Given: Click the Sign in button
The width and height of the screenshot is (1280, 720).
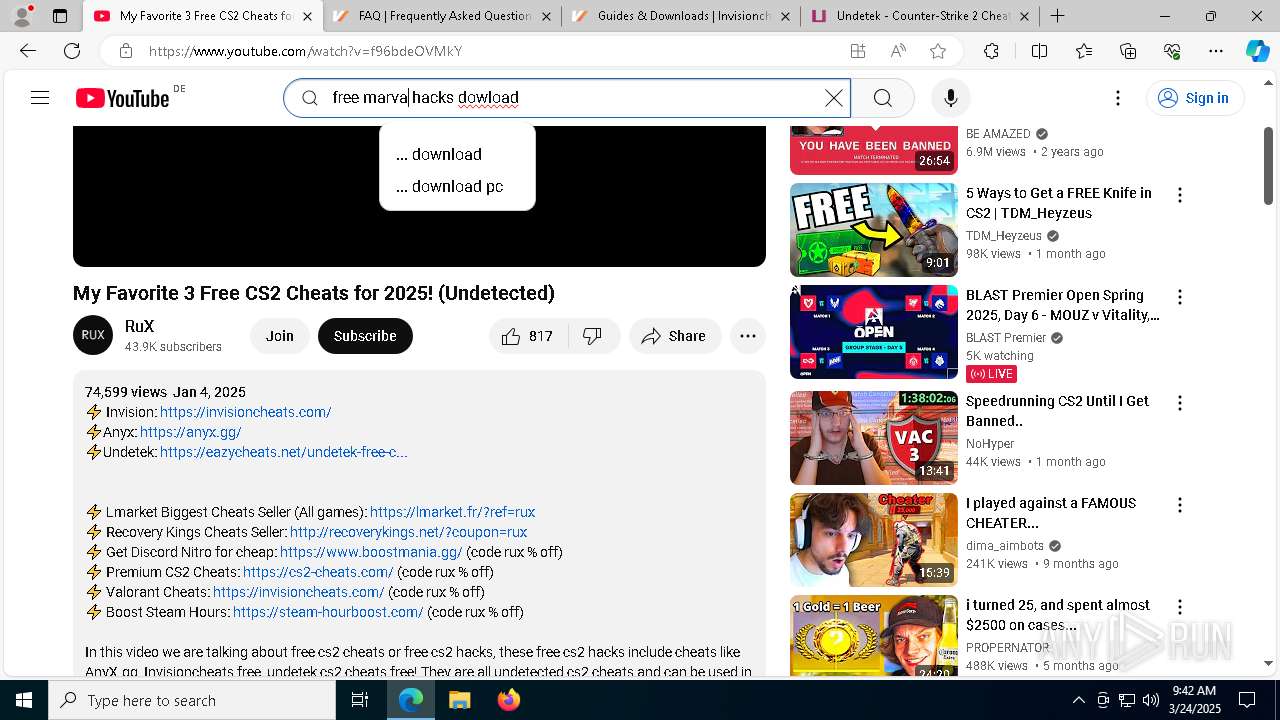Looking at the screenshot, I should click(x=1195, y=97).
